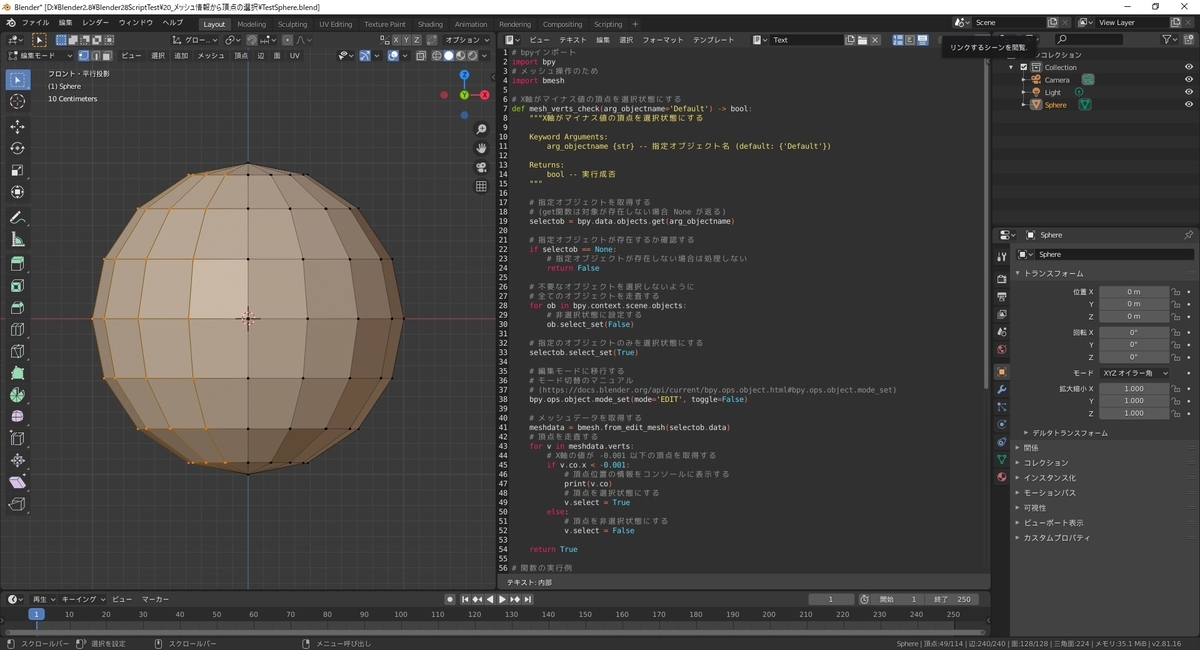Image resolution: width=1200 pixels, height=650 pixels.
Task: Uncheck the Collection checkbox in outliner
Action: tap(1024, 67)
